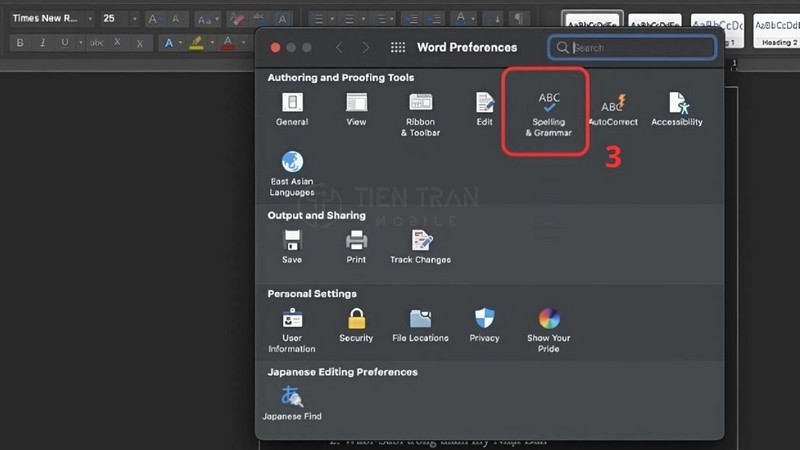Toggle bold formatting in toolbar
Viewport: 800px width, 450px height.
pos(18,43)
